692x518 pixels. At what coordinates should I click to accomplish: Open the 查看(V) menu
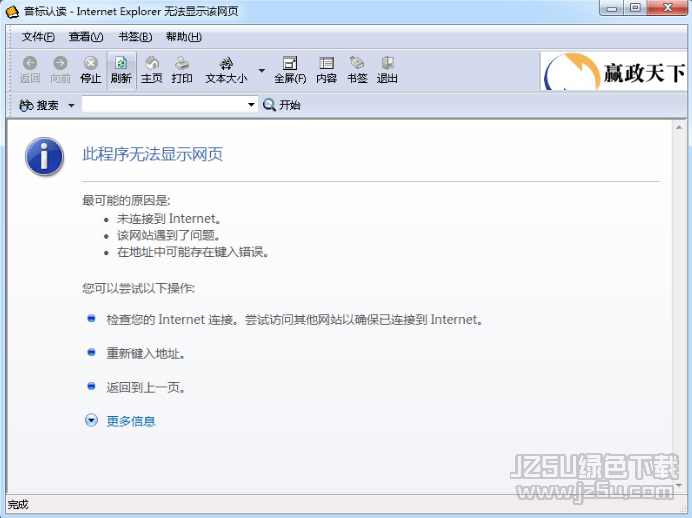[86, 37]
